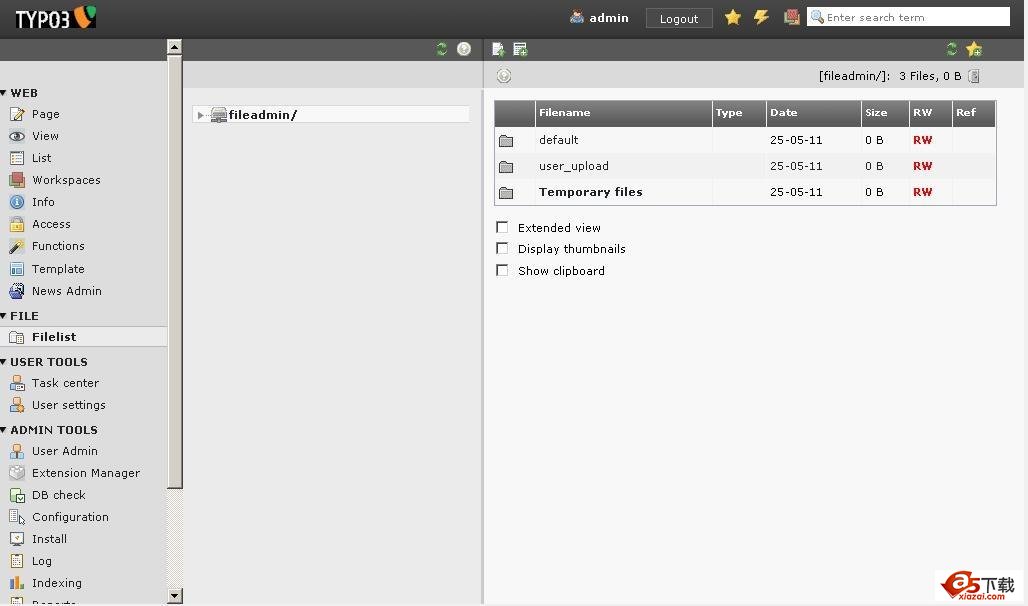
Task: Reload the file list panel
Action: 952,49
